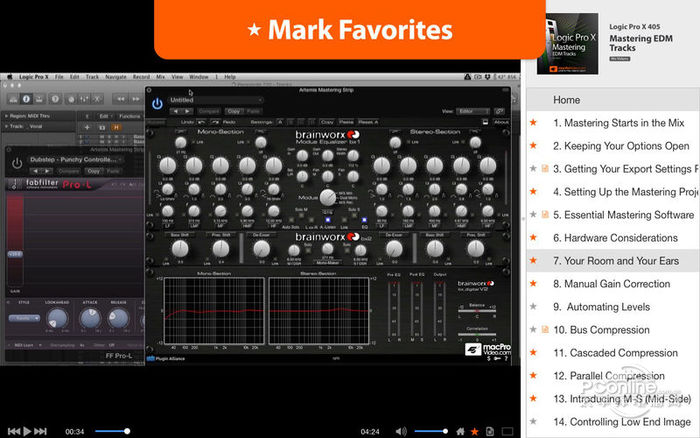This screenshot has height=438, width=700.
Task: Open the Logic Pro X Record menu
Action: click(141, 77)
